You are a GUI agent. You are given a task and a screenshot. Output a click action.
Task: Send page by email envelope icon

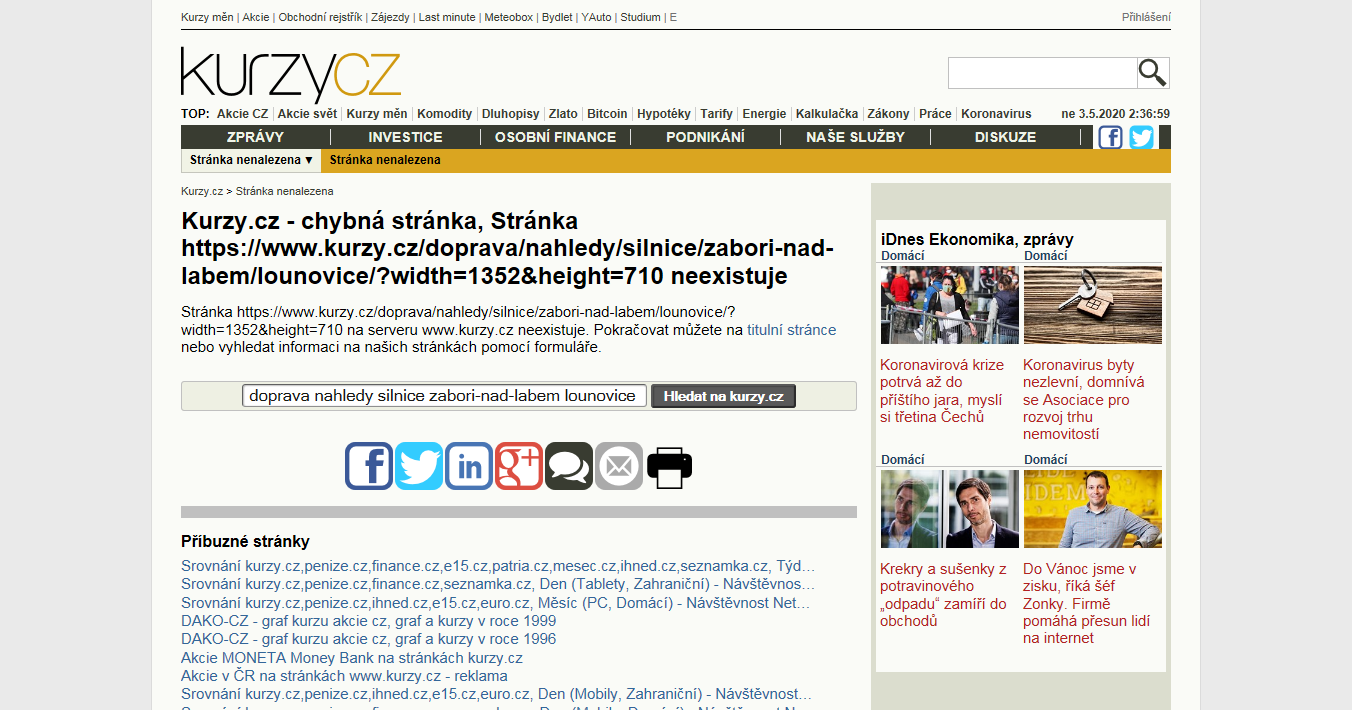619,466
